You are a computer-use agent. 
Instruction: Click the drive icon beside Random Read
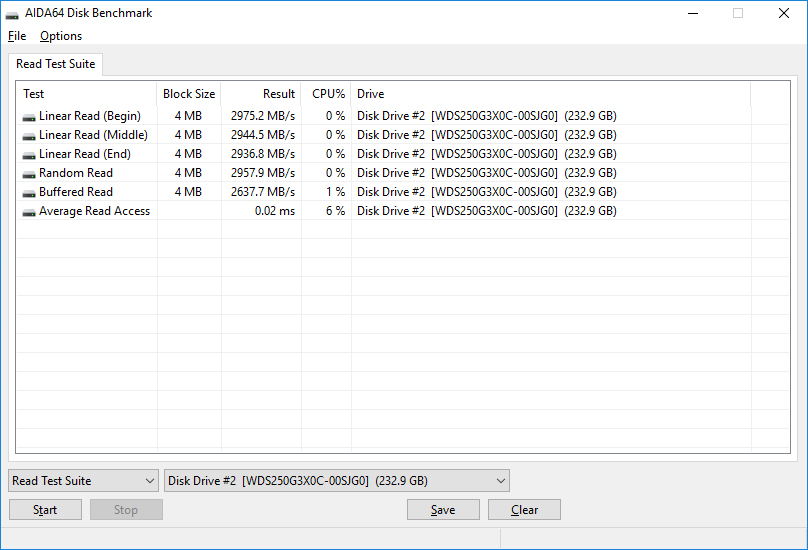(x=29, y=175)
